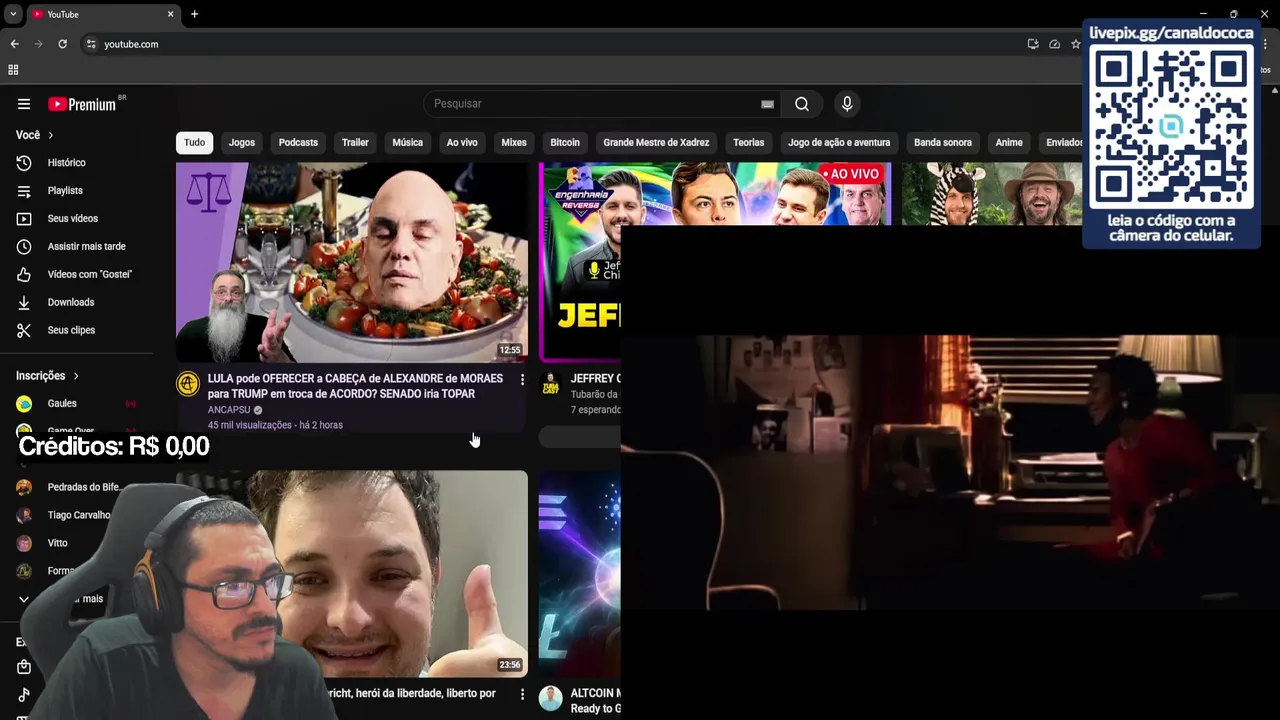Open more options for the LULA video

point(521,380)
